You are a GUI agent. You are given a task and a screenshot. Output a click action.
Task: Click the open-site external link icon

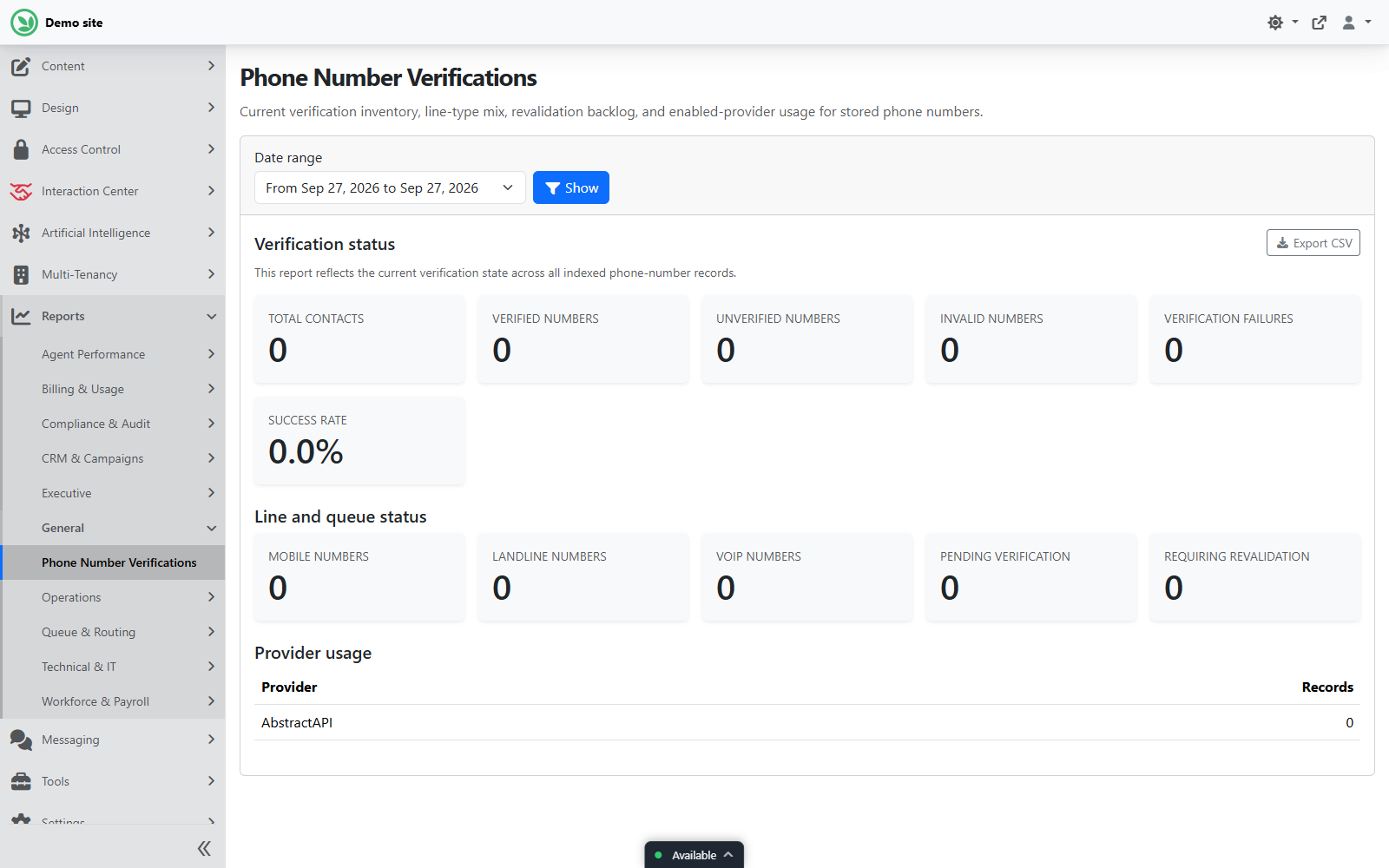[x=1320, y=23]
